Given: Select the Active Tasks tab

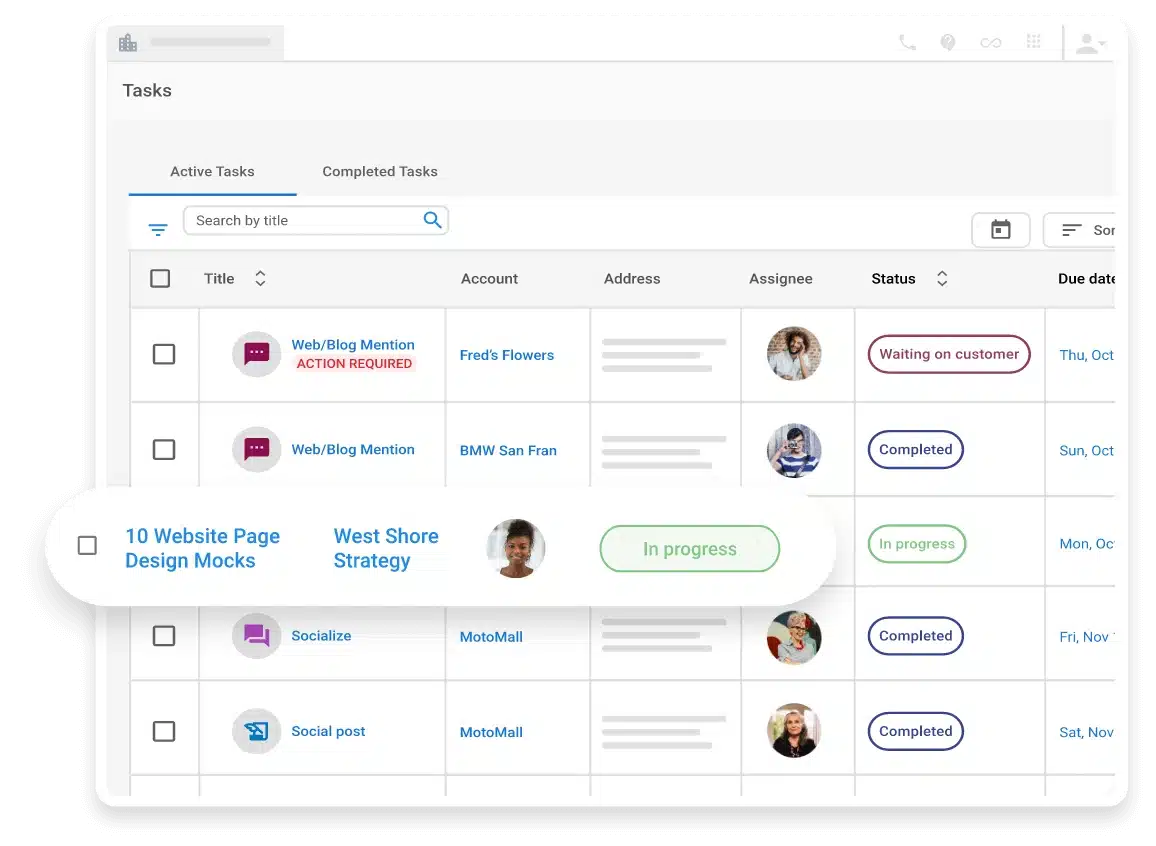Looking at the screenshot, I should 212,171.
